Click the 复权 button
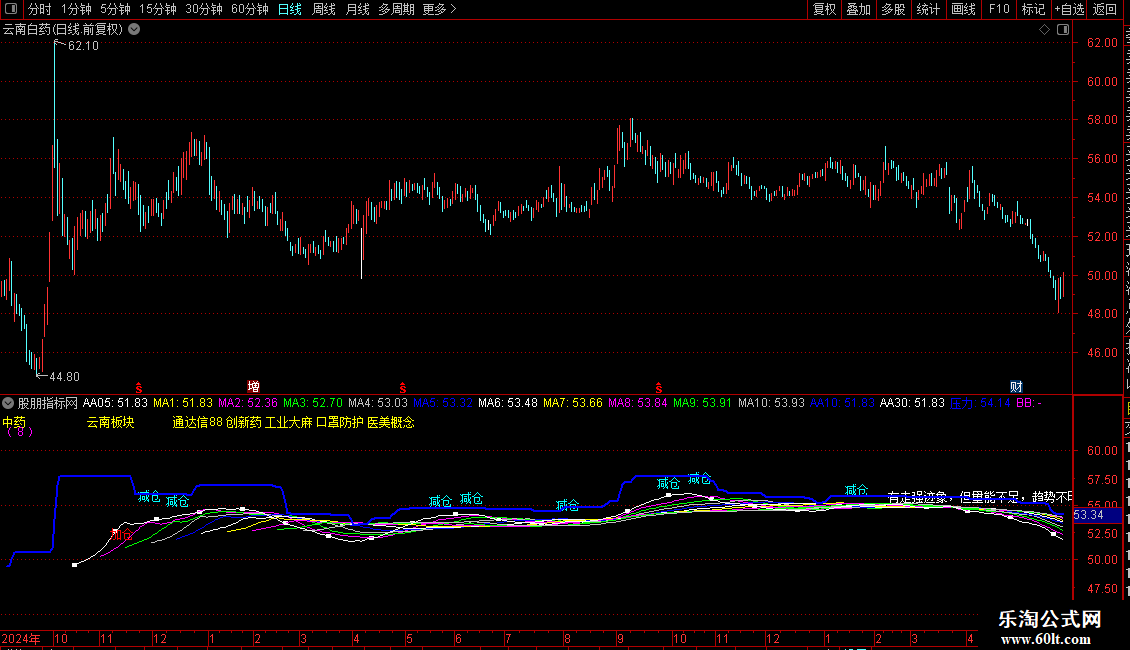 click(824, 9)
